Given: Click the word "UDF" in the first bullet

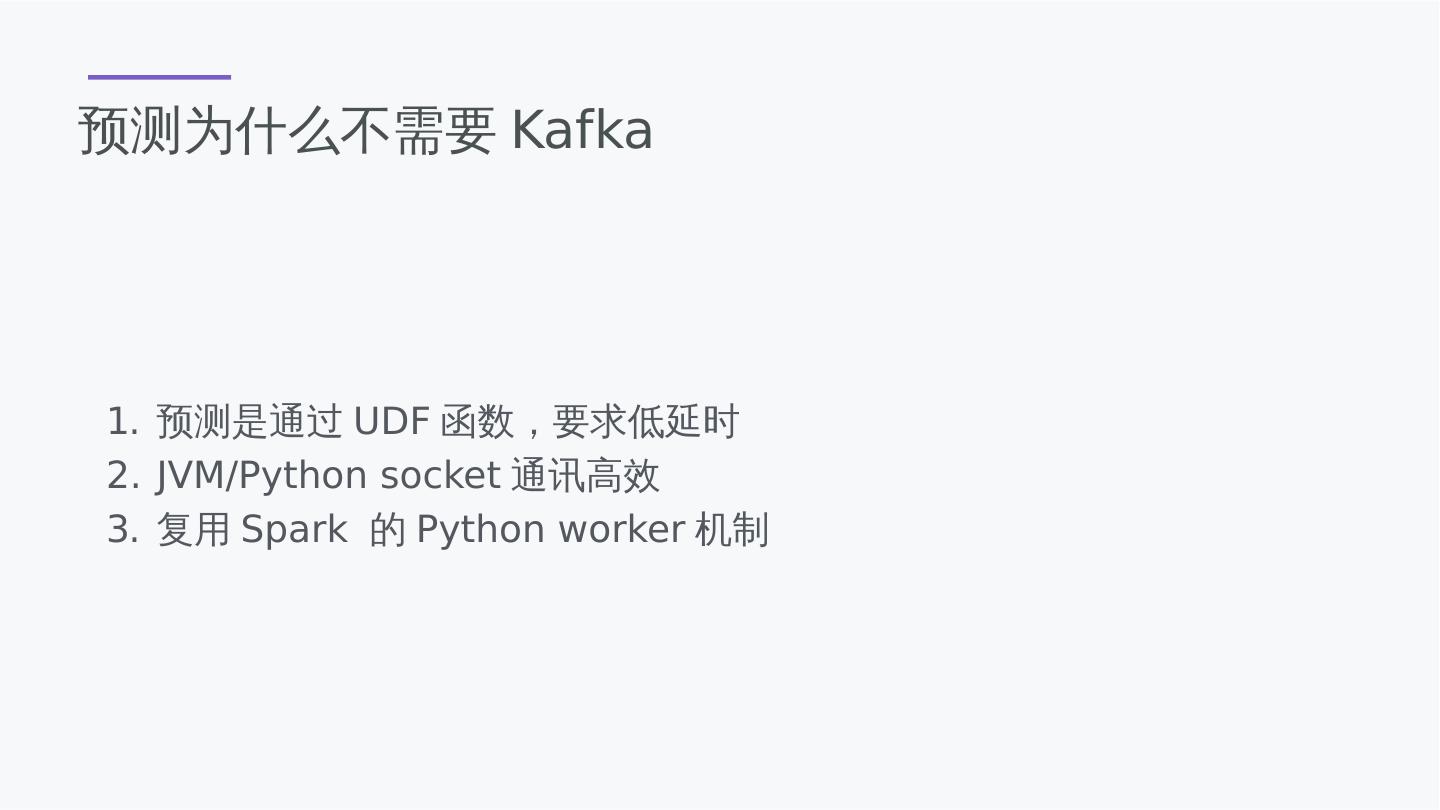Looking at the screenshot, I should pos(391,422).
